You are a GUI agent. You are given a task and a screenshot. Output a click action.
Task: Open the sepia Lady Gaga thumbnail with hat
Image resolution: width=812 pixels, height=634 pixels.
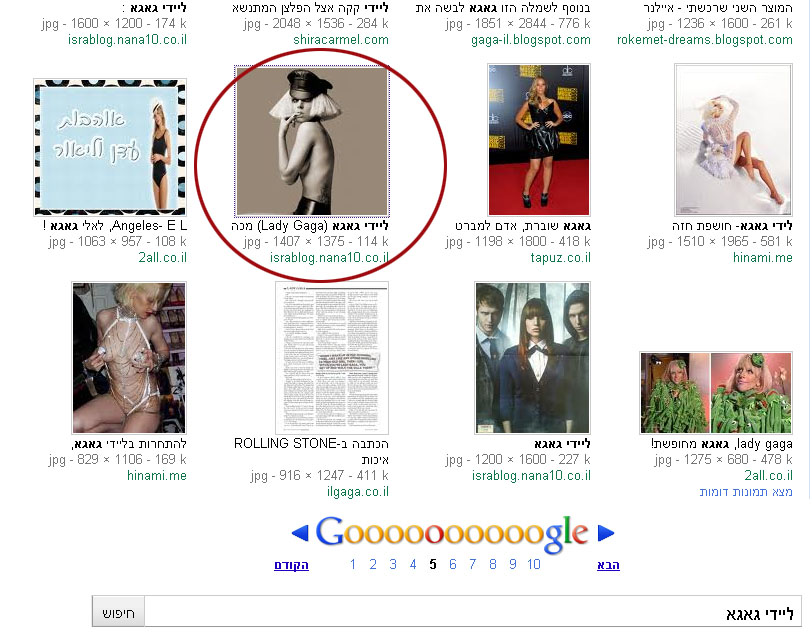click(x=311, y=140)
